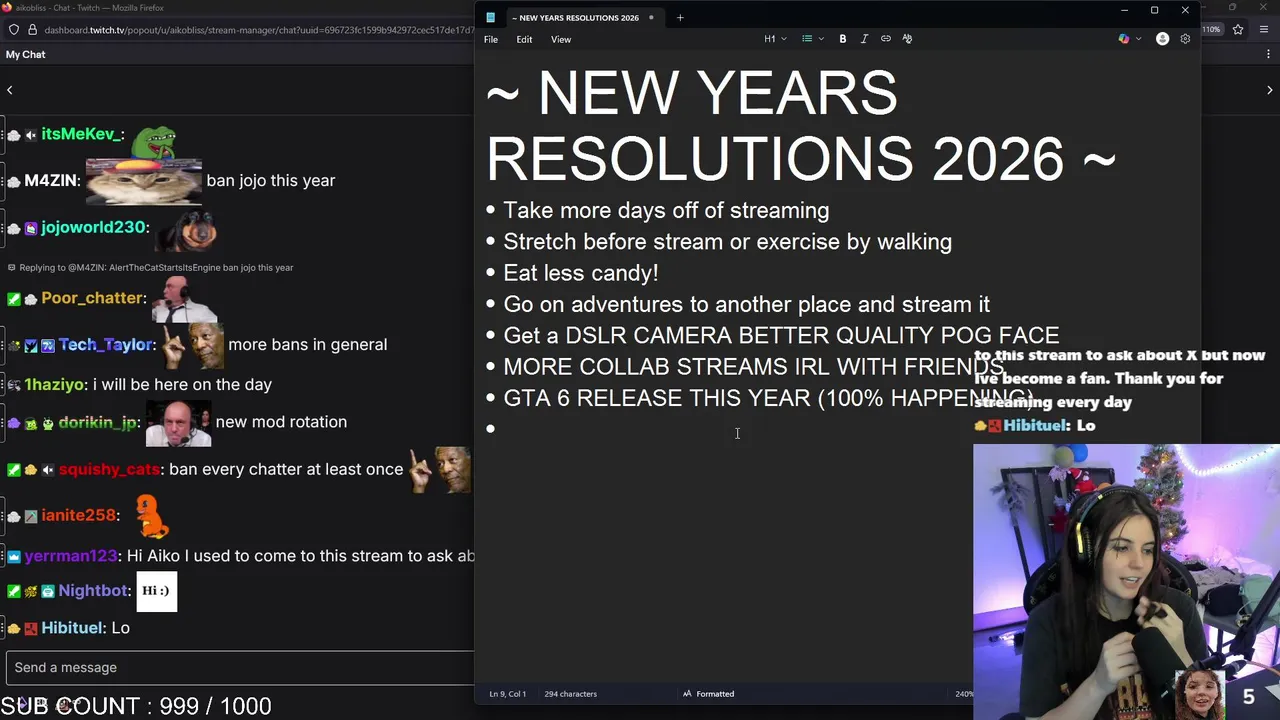Click username squishy_cats in chat
The height and width of the screenshot is (720, 1280).
pos(109,469)
